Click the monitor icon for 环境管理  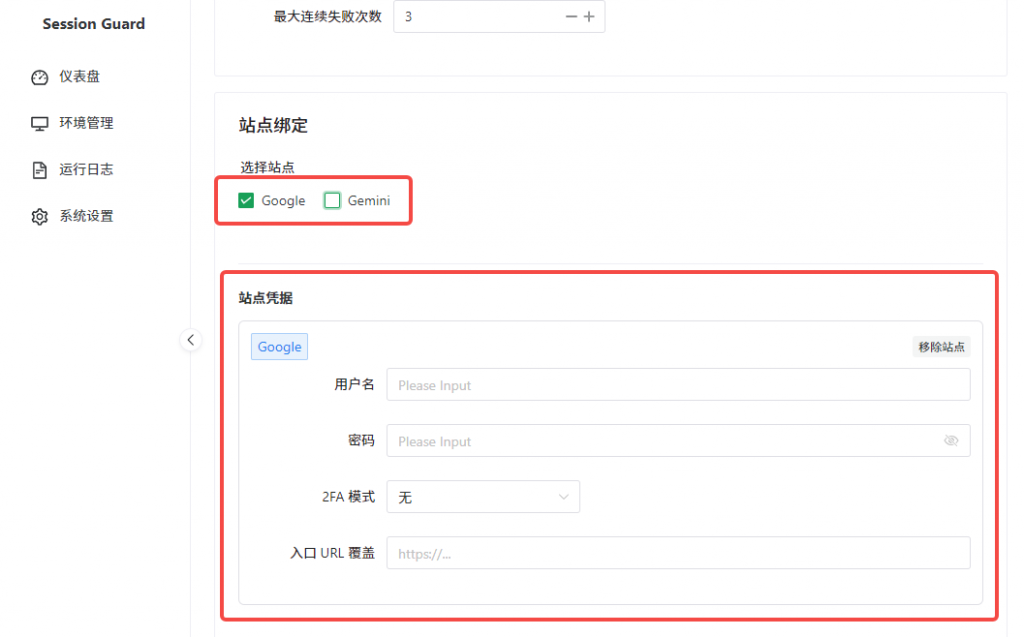(40, 124)
